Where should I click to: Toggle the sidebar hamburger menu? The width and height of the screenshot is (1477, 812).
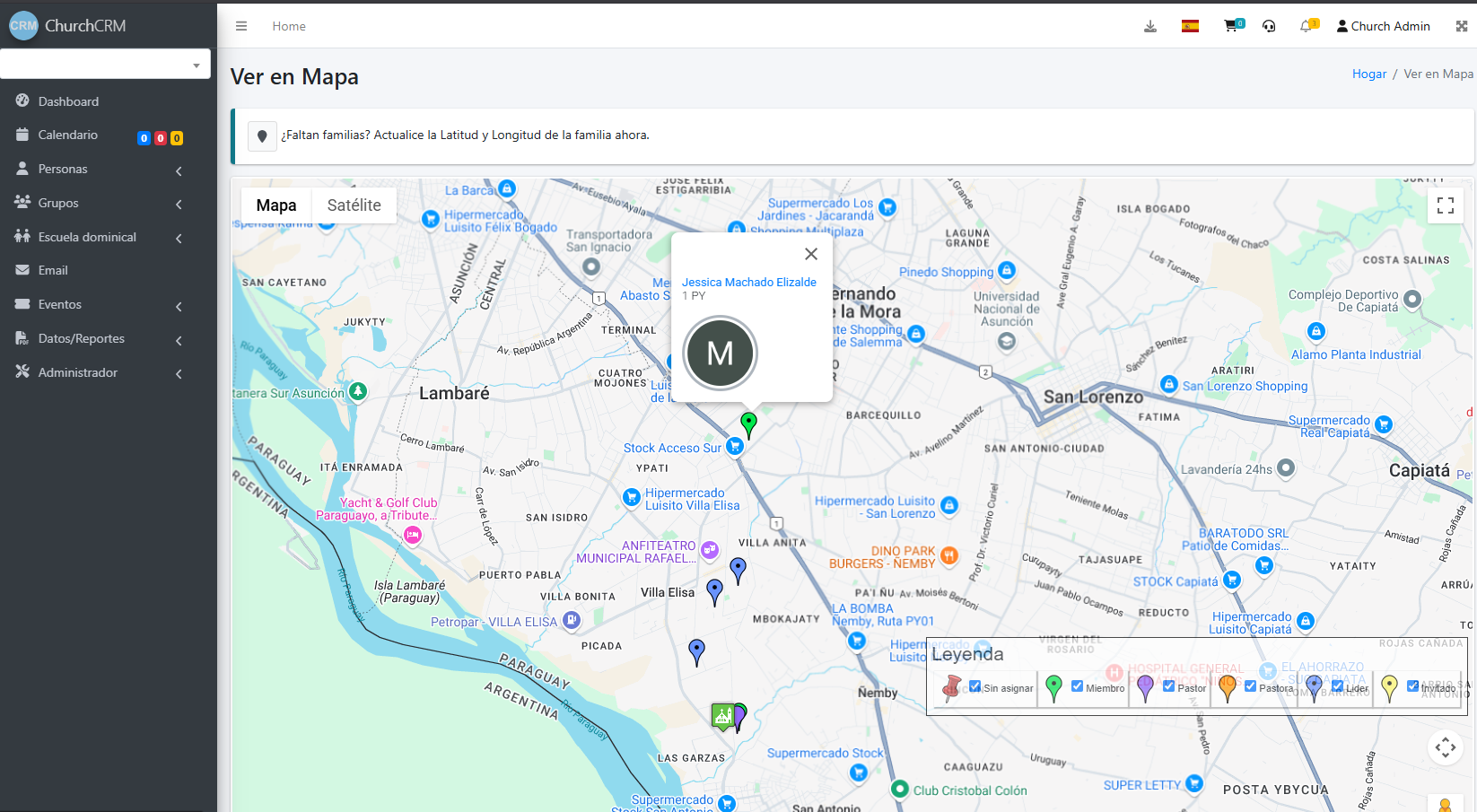coord(241,26)
